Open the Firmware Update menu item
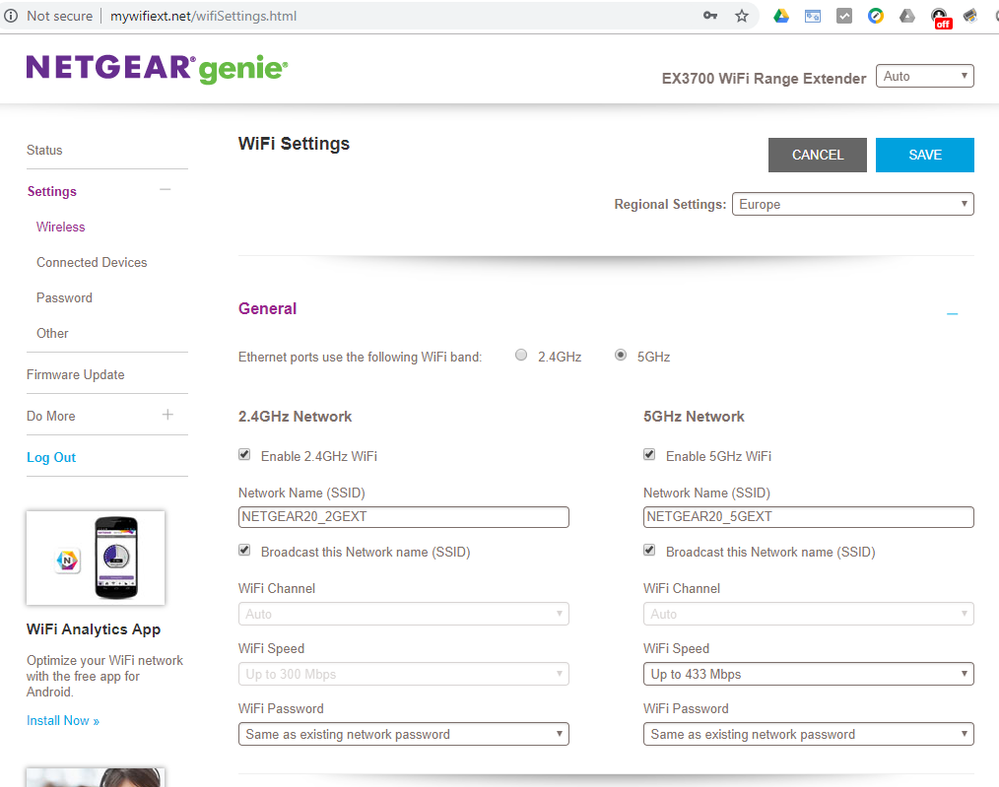Screen dimensions: 999x787 pos(75,375)
